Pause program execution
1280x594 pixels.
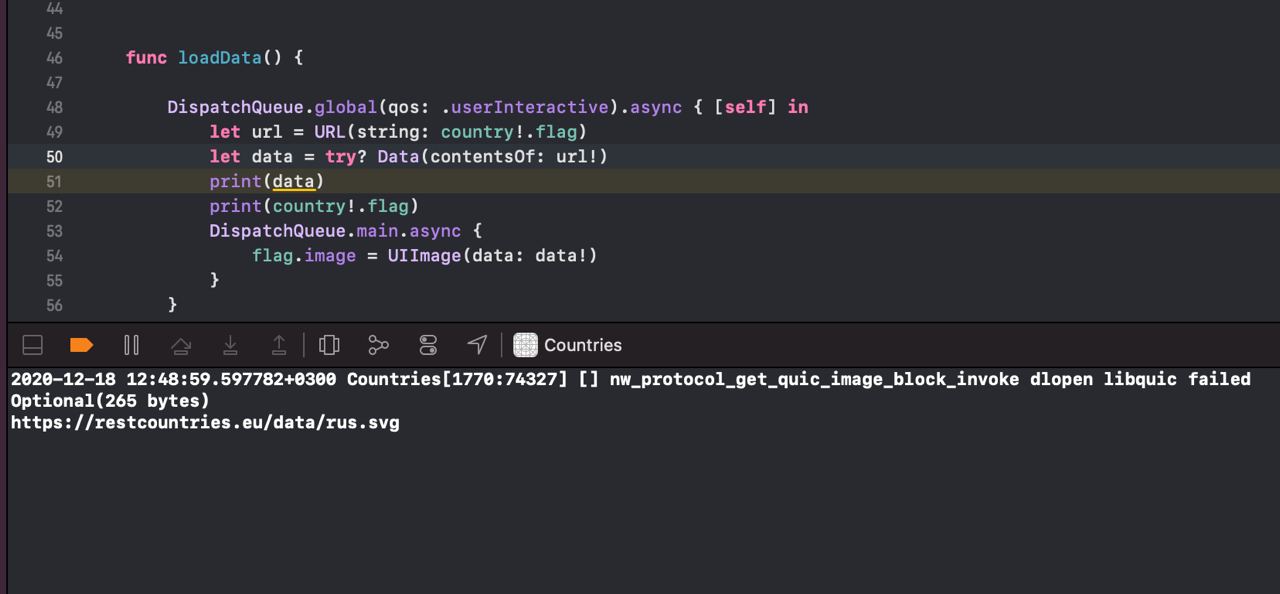tap(131, 345)
